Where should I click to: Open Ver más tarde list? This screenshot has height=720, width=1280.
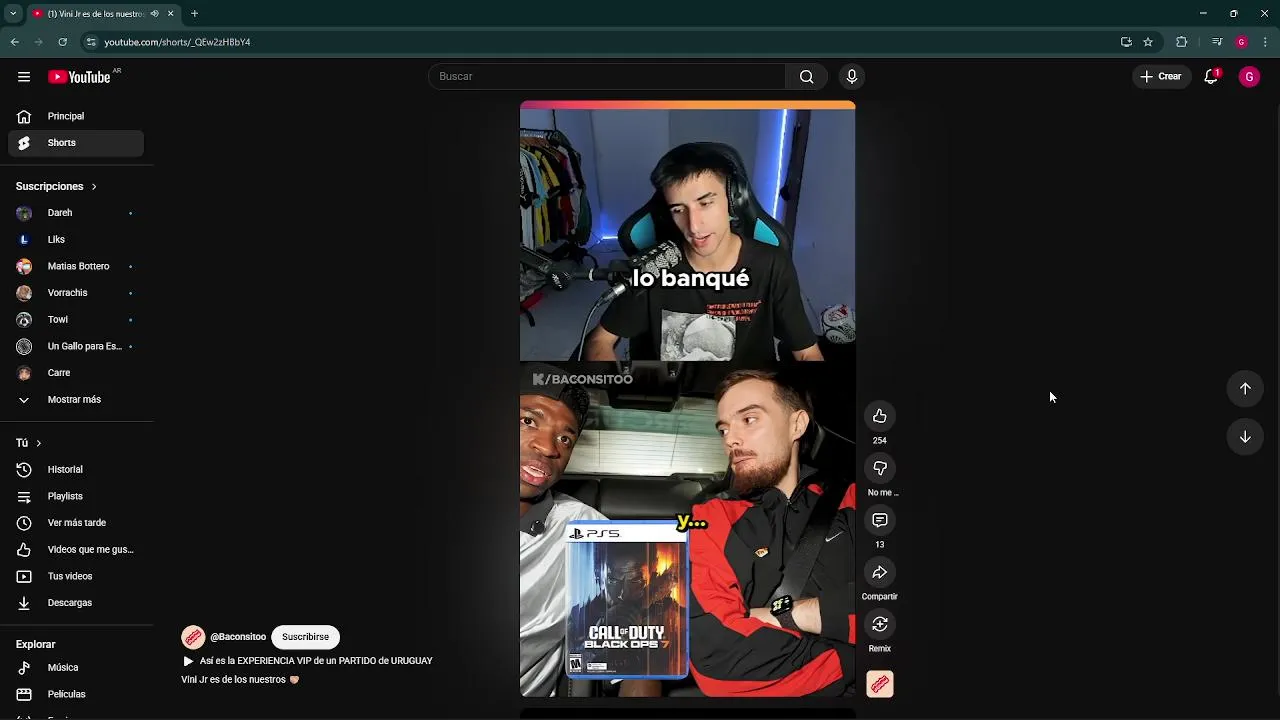76,523
